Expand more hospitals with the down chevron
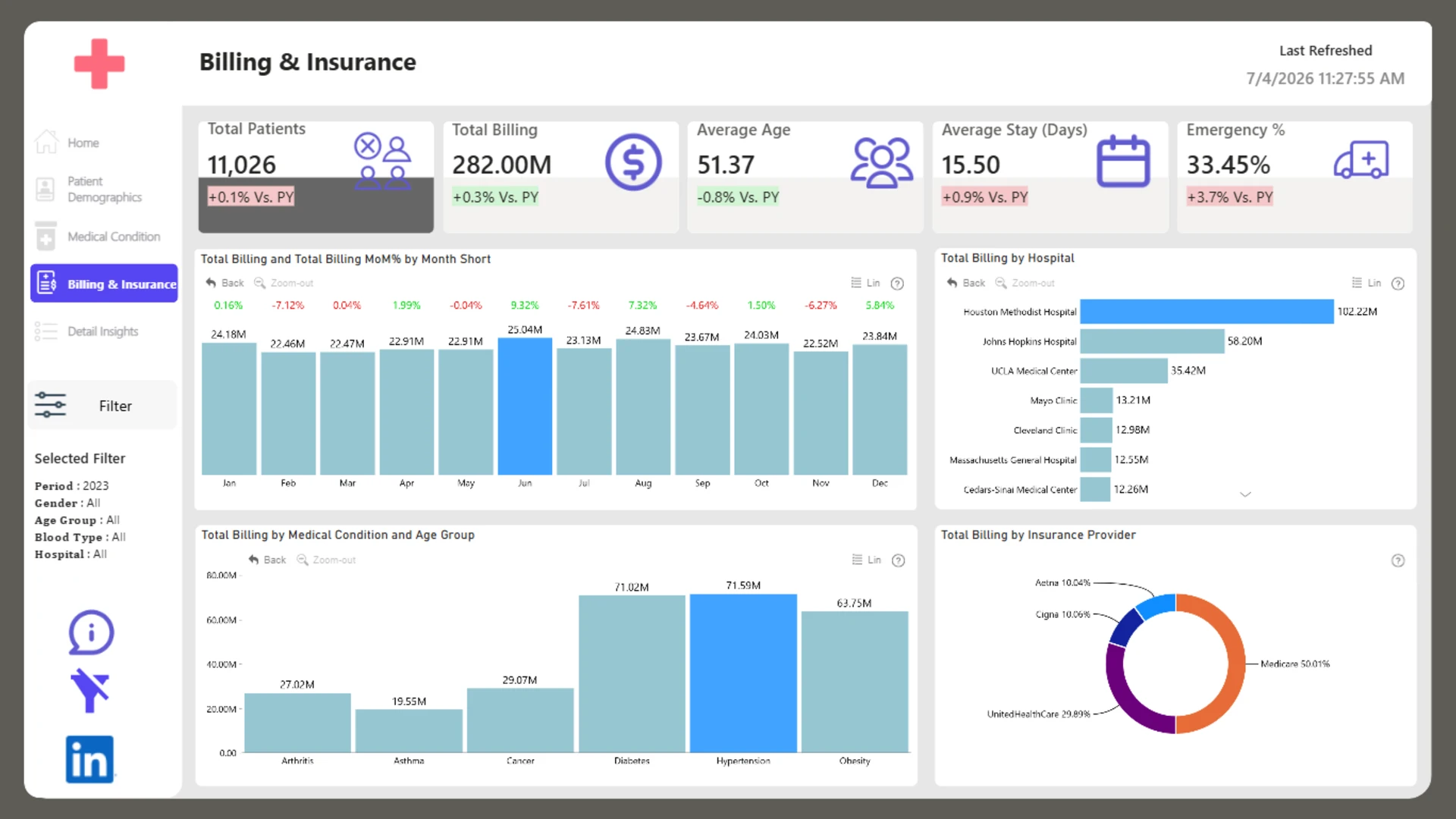Screen dimensions: 1456x819 point(1245,494)
